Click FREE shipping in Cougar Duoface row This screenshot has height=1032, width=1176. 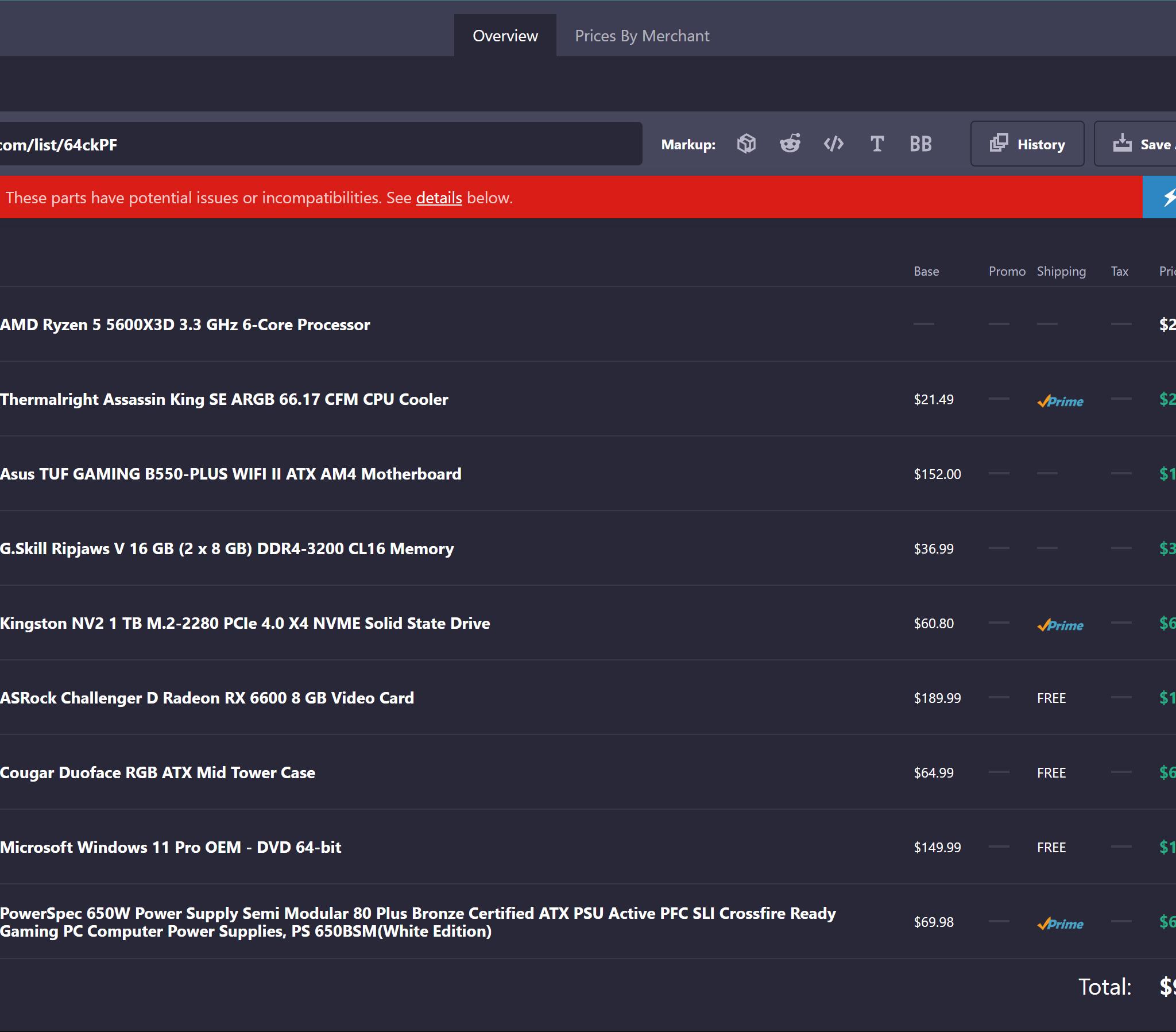1051,772
